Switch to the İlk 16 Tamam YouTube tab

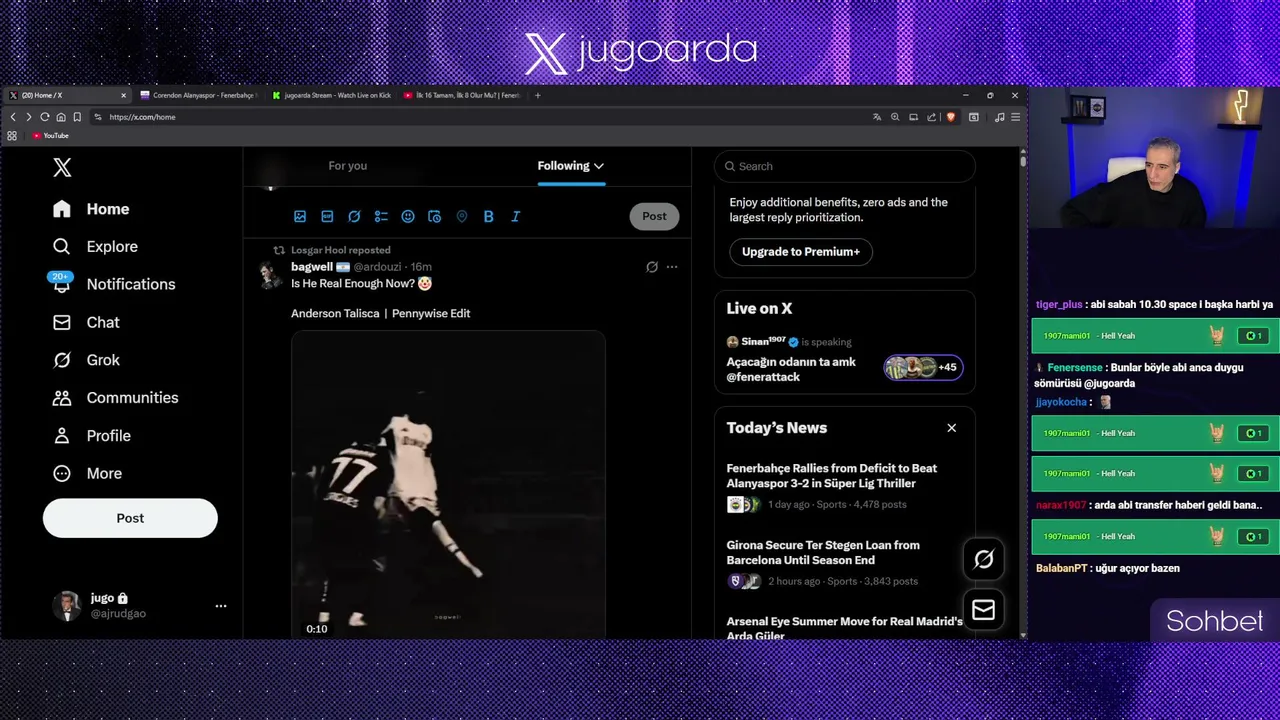(463, 96)
